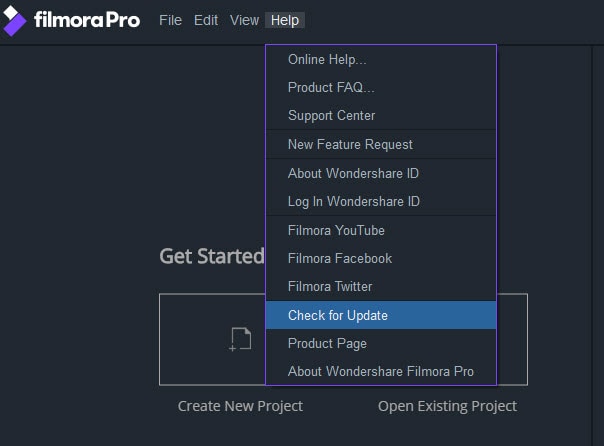This screenshot has height=446, width=604.
Task: Select About Wondershare Filmora Pro
Action: 380,371
